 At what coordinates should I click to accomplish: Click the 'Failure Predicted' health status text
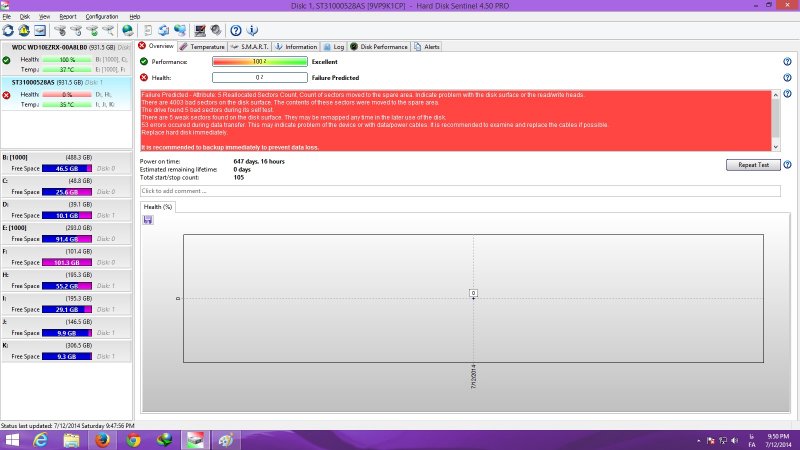[335, 78]
